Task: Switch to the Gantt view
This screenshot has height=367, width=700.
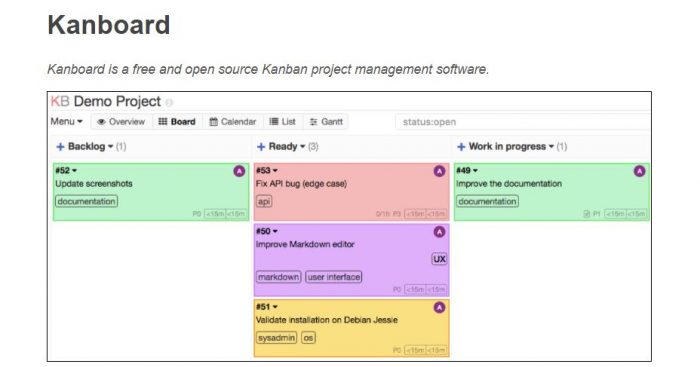Action: (x=326, y=121)
